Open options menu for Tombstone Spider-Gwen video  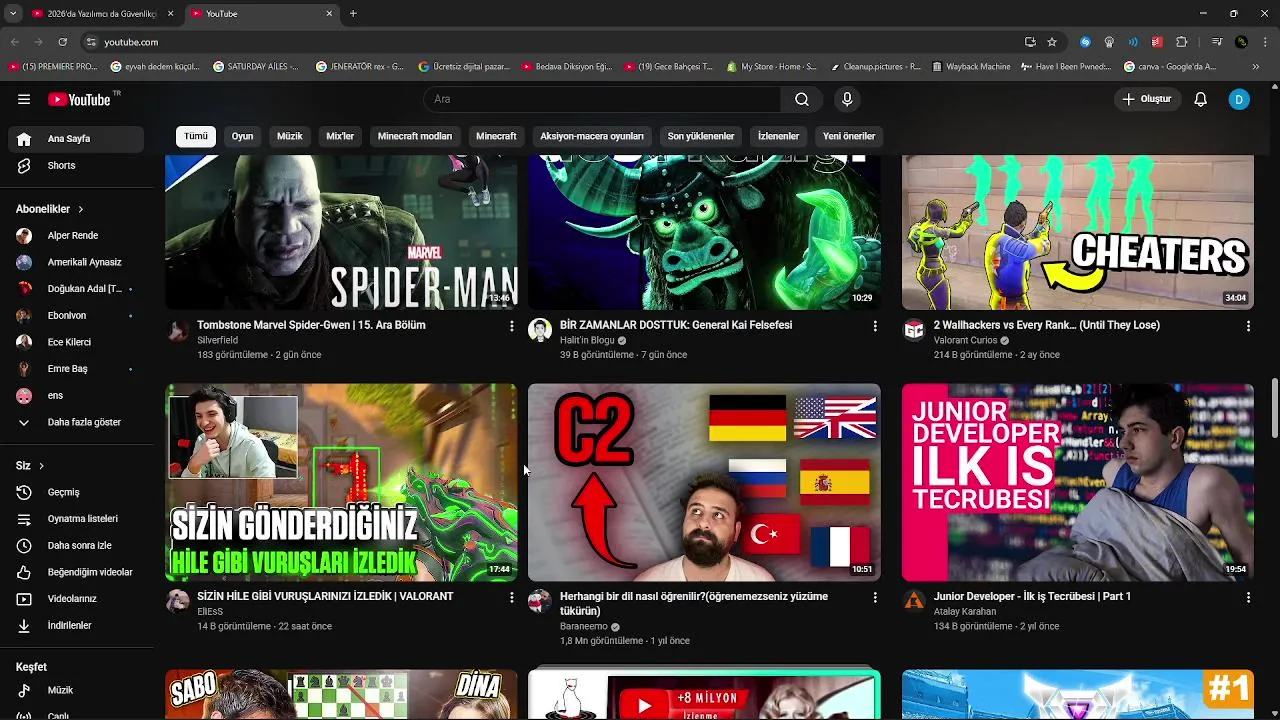pyautogui.click(x=511, y=326)
